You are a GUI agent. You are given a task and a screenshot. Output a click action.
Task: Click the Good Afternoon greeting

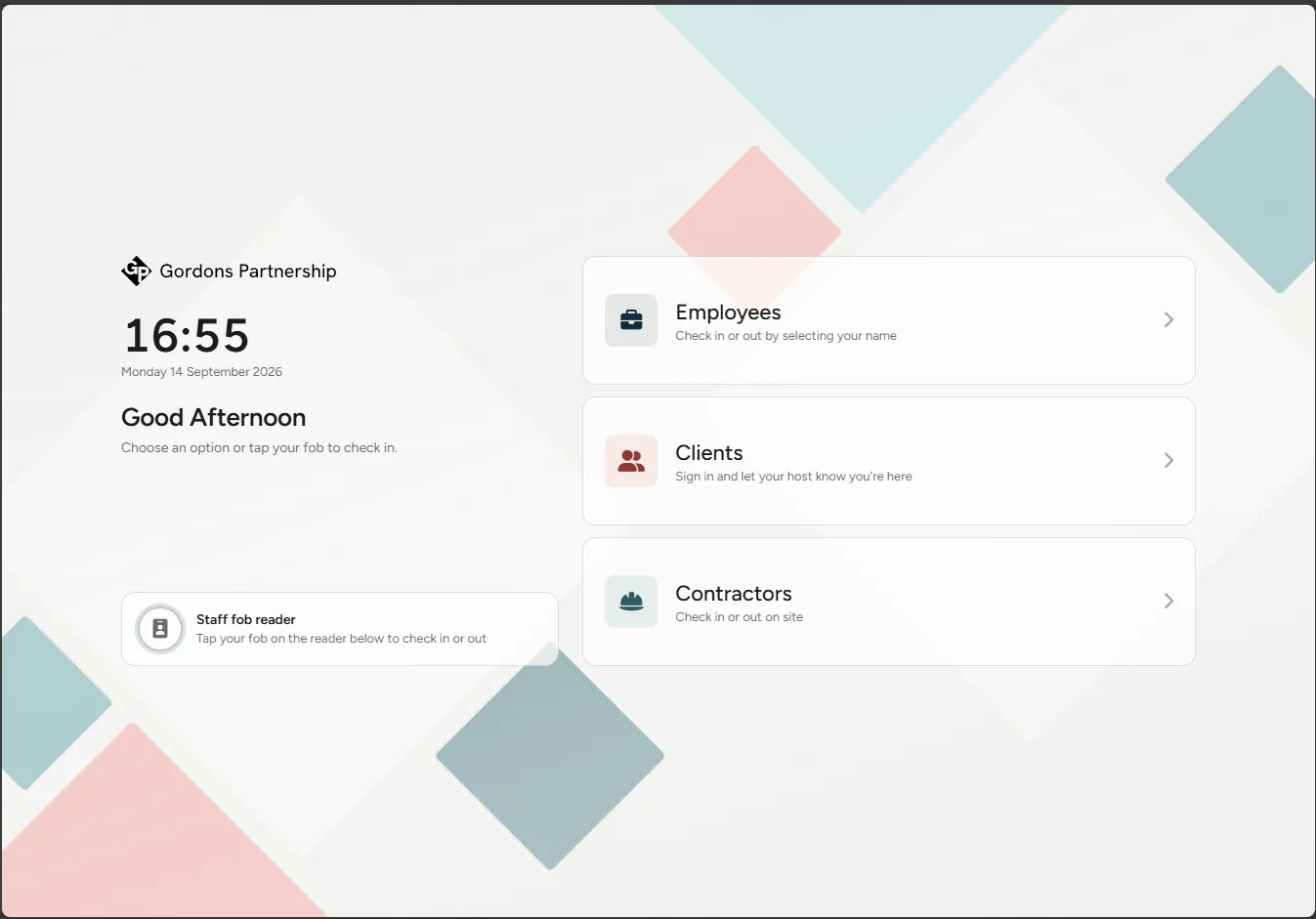(213, 417)
